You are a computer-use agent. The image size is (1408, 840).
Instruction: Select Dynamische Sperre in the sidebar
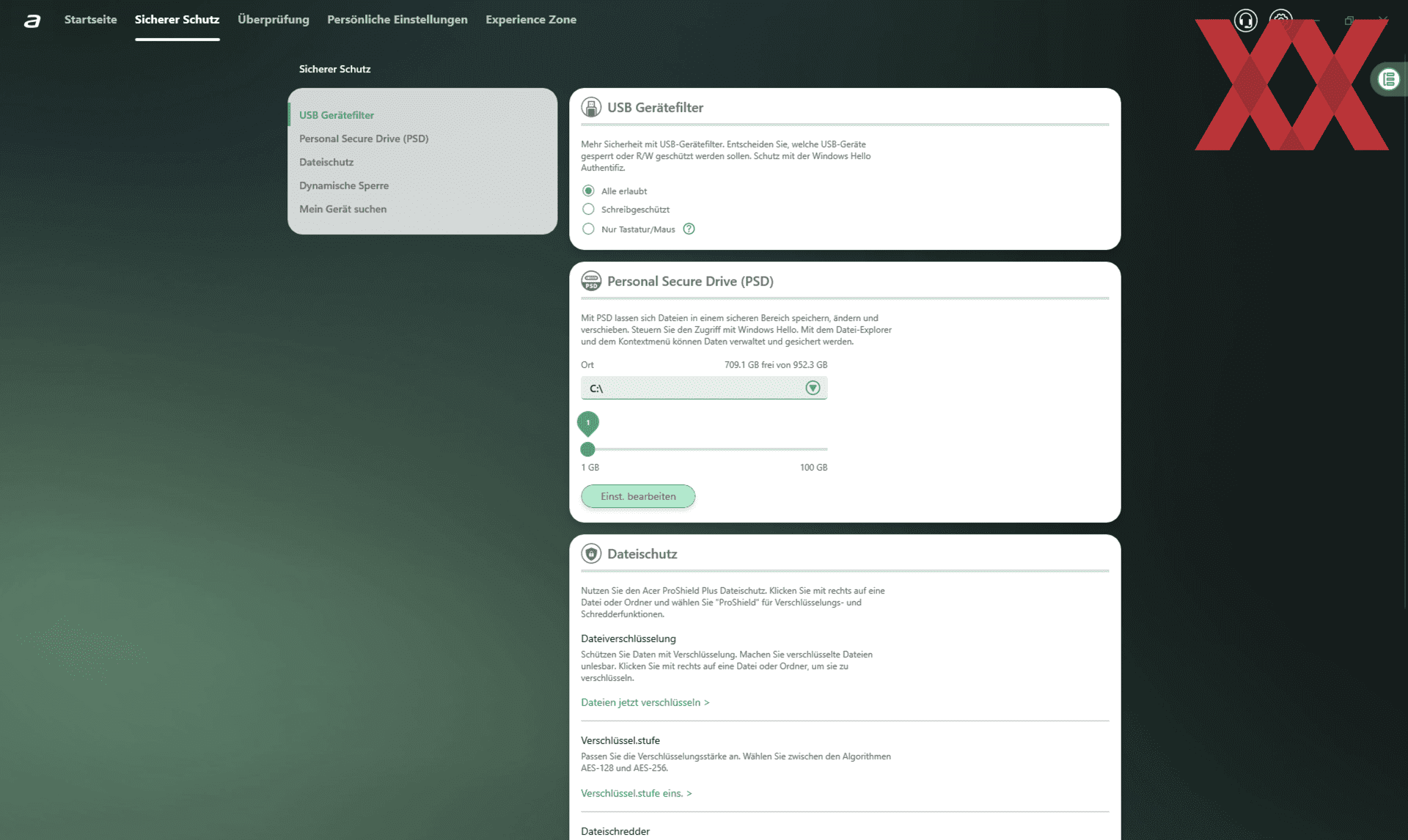click(344, 185)
